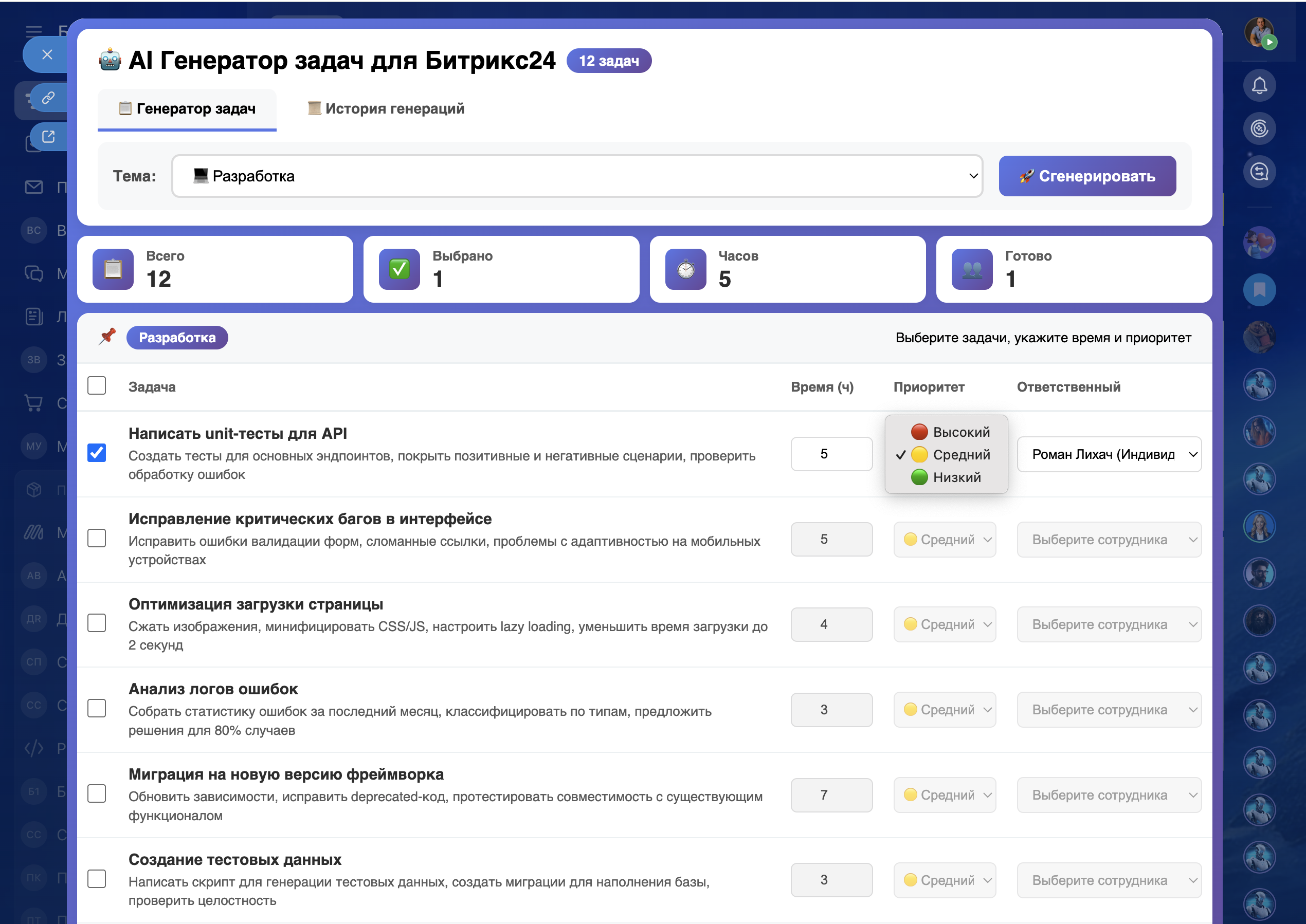Uncheck the unit-тесты для API task
Screen dimensions: 1306x924
(97, 453)
